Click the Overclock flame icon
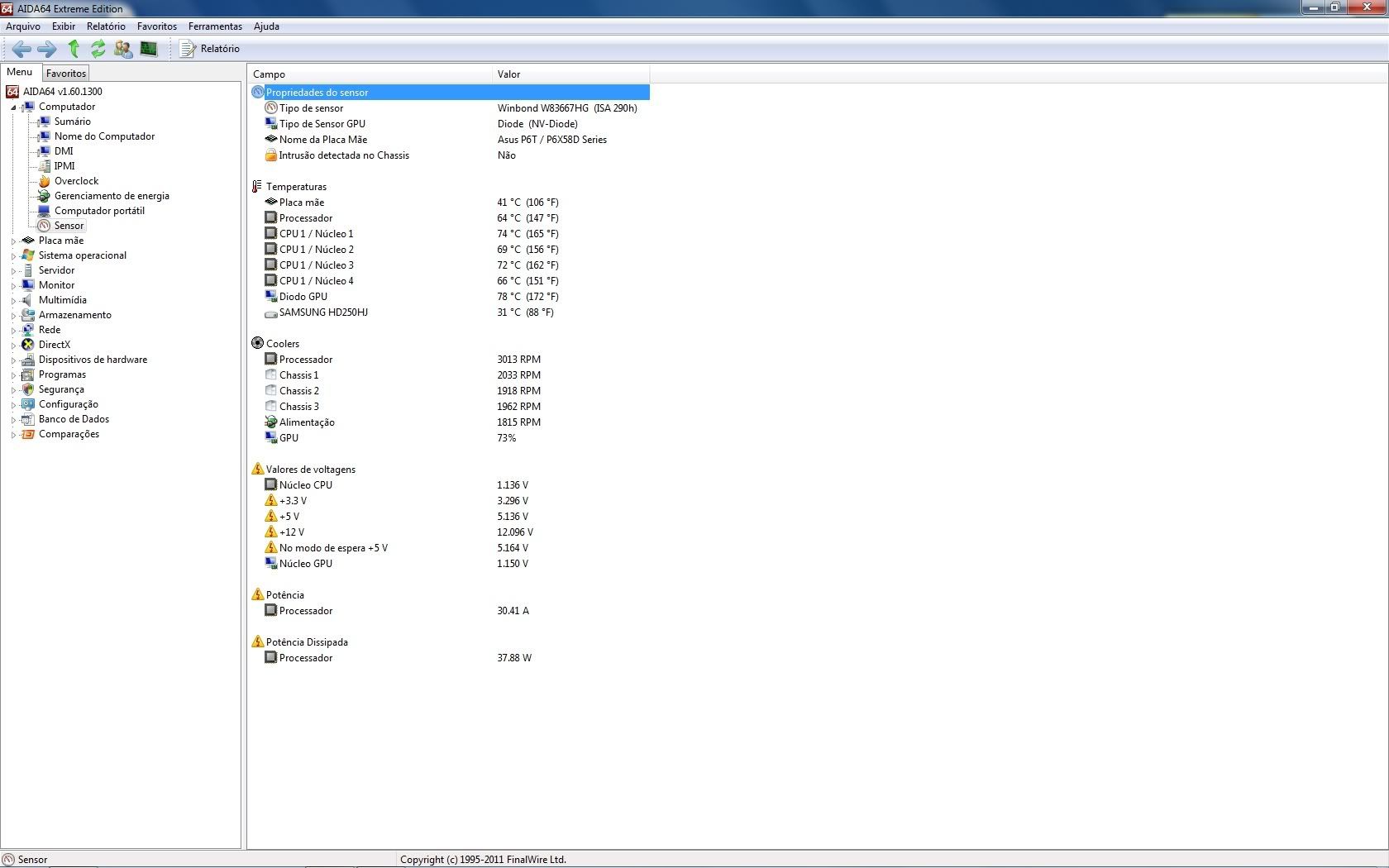Screen dimensions: 1389x868 point(44,181)
